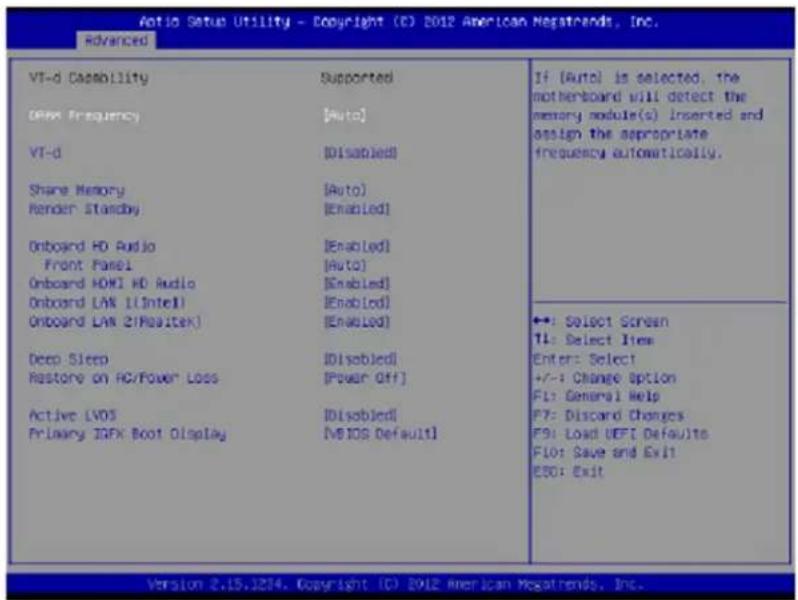
Task: Click the F1: General Help hint
Action: pos(596,396)
